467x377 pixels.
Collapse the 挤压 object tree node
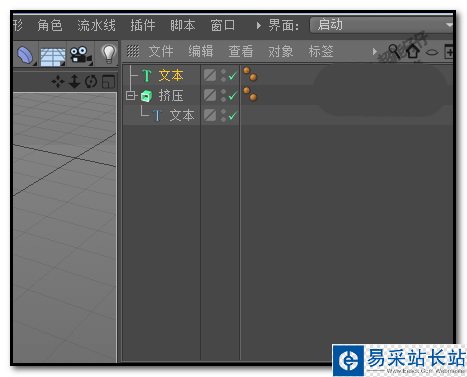(x=130, y=96)
